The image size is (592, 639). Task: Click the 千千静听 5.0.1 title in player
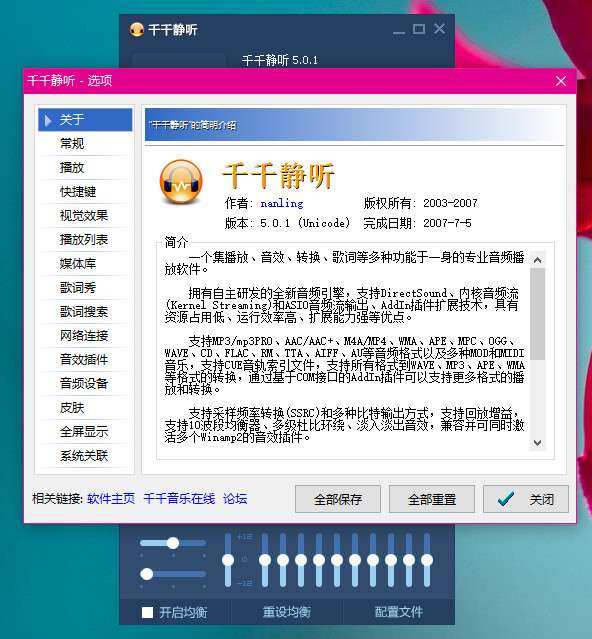(279, 60)
